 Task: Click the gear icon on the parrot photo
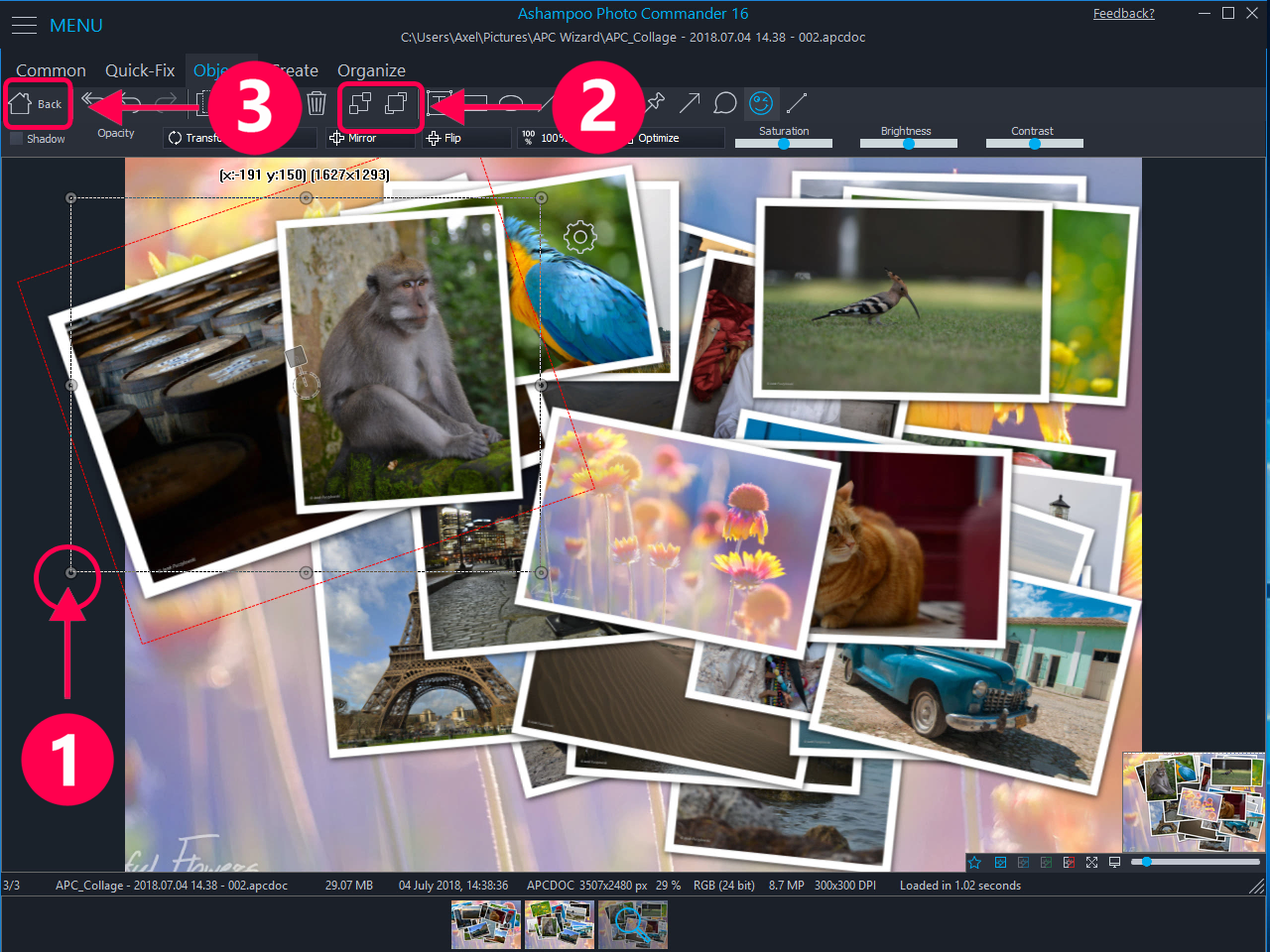click(x=580, y=236)
